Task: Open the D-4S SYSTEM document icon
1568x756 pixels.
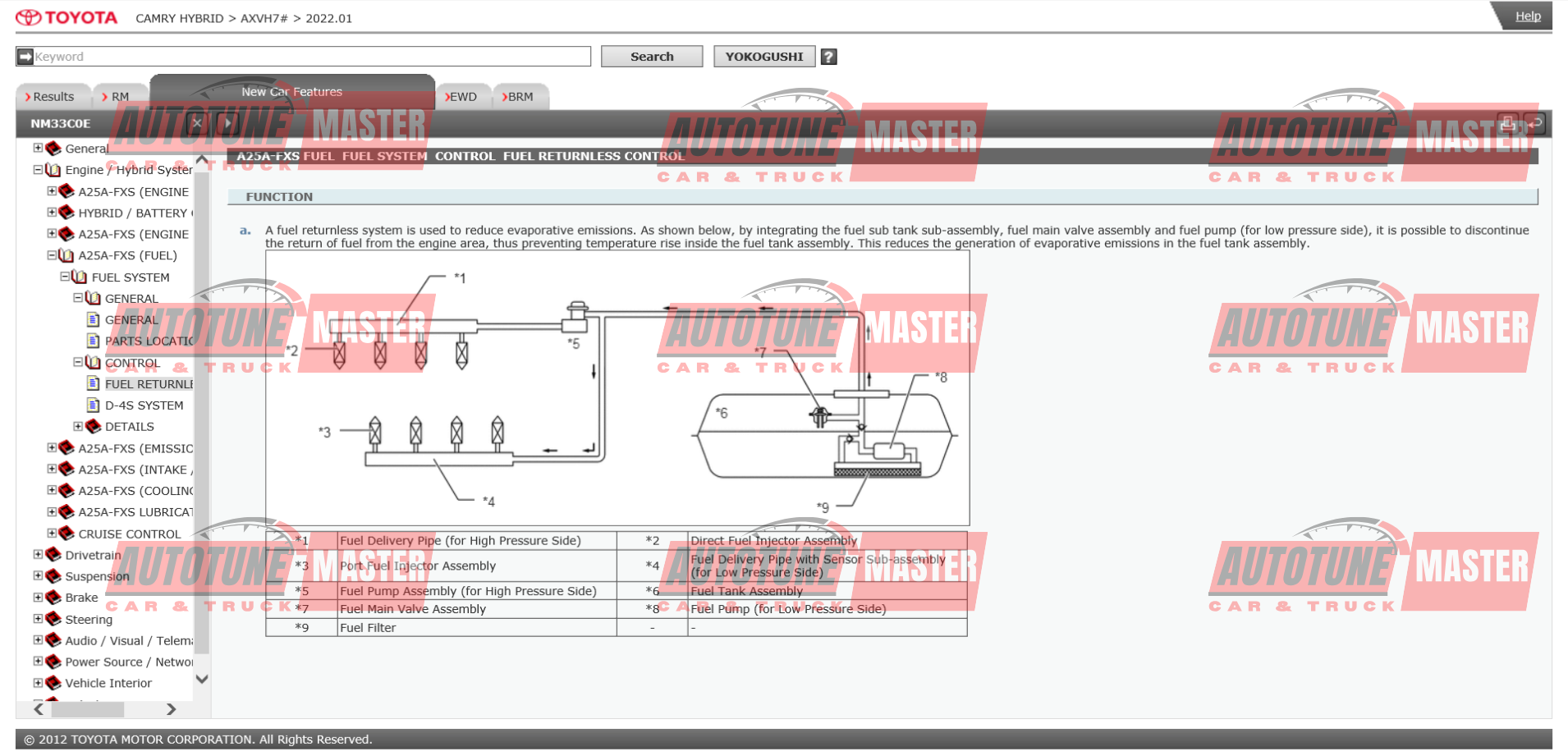Action: (94, 405)
